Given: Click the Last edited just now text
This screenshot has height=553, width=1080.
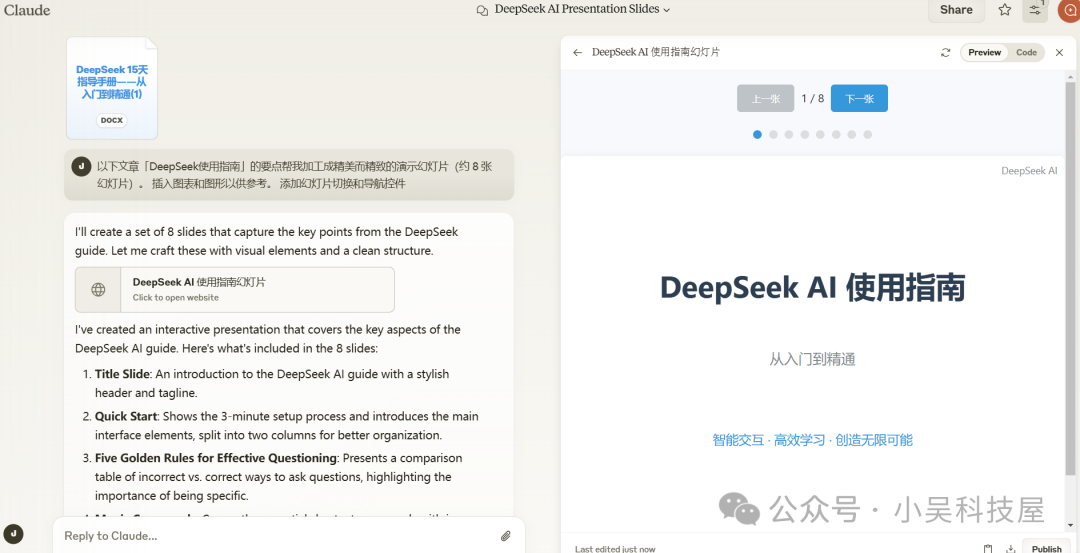Looking at the screenshot, I should (615, 549).
